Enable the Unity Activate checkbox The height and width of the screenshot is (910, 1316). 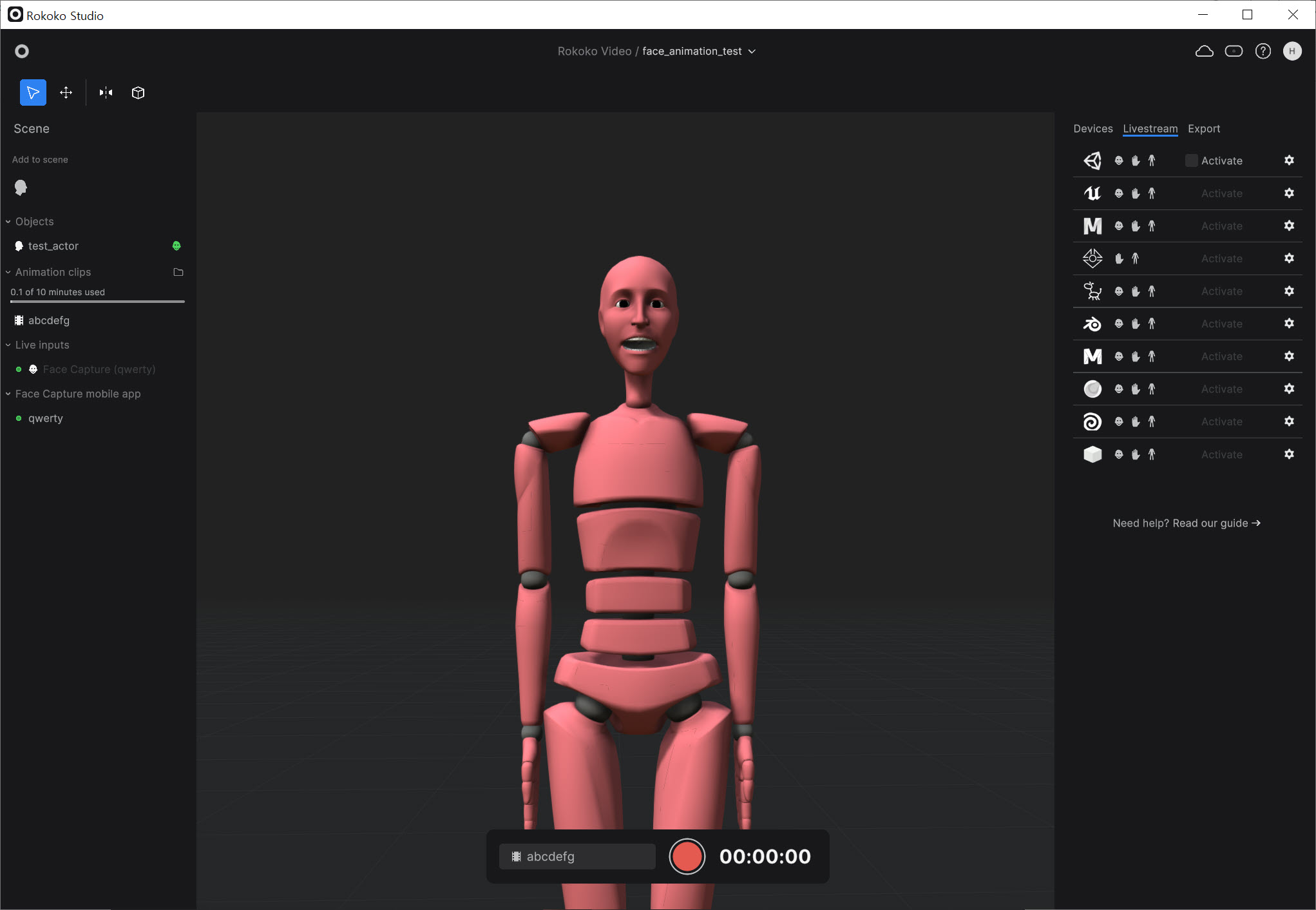(x=1191, y=160)
